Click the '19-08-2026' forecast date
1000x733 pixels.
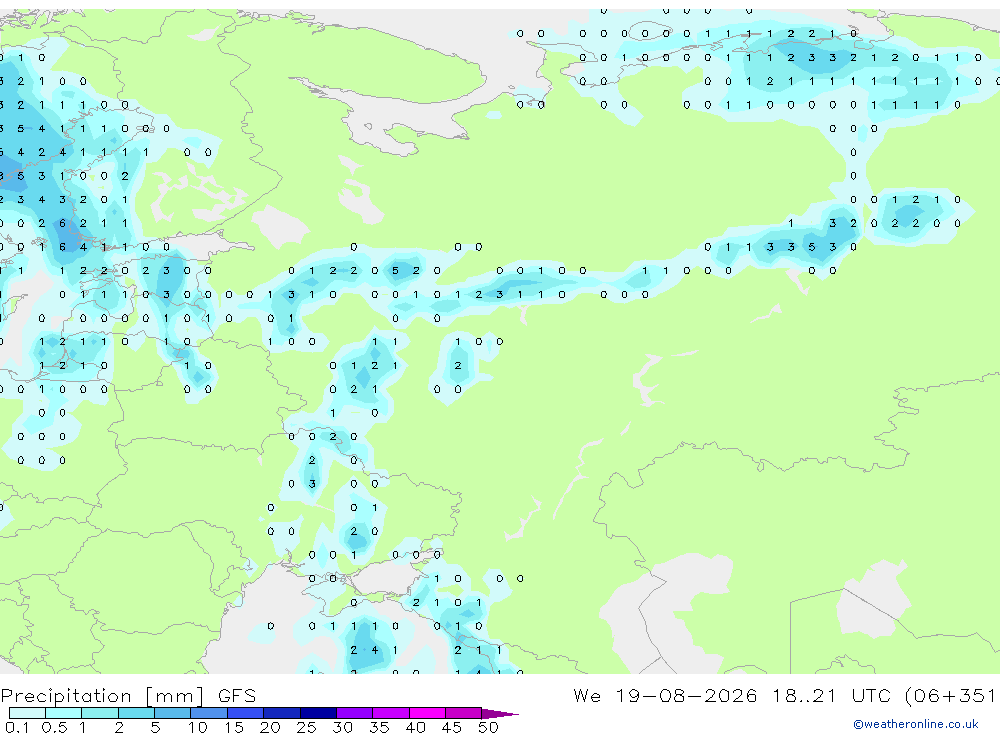[686, 695]
